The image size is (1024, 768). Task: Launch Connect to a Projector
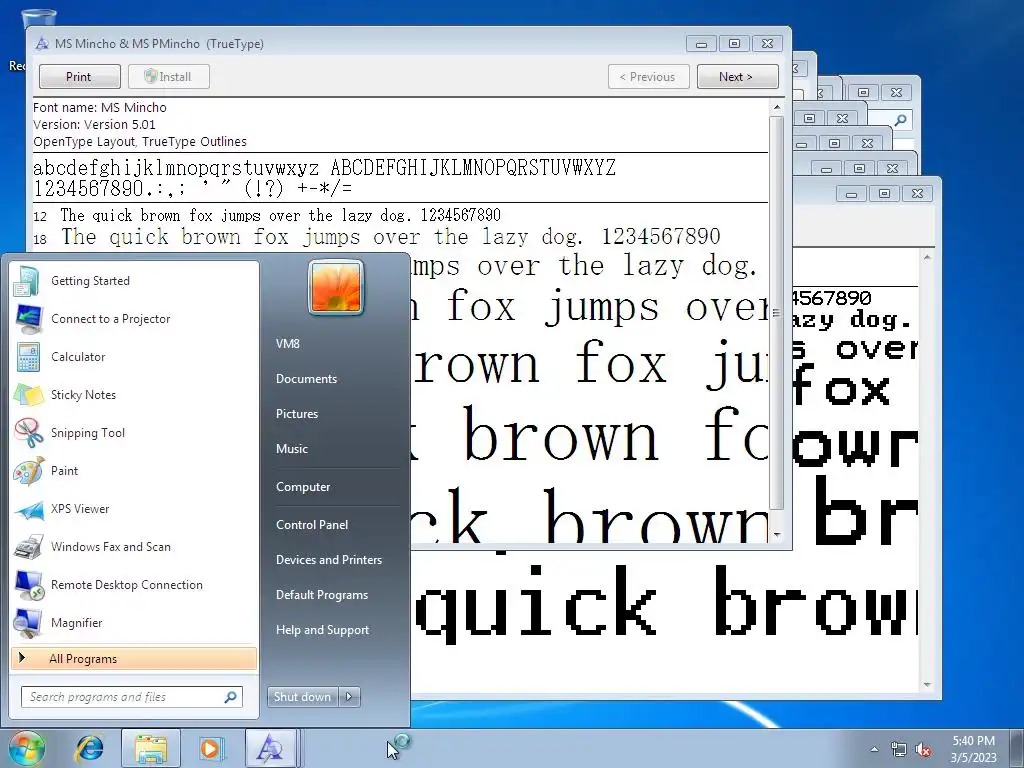click(135, 319)
